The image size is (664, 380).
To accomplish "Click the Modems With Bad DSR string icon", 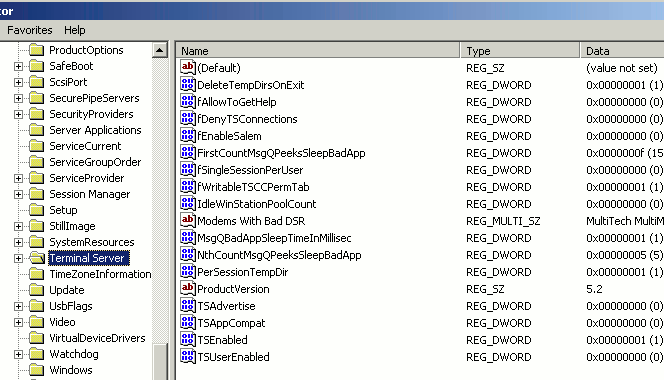I will [188, 220].
